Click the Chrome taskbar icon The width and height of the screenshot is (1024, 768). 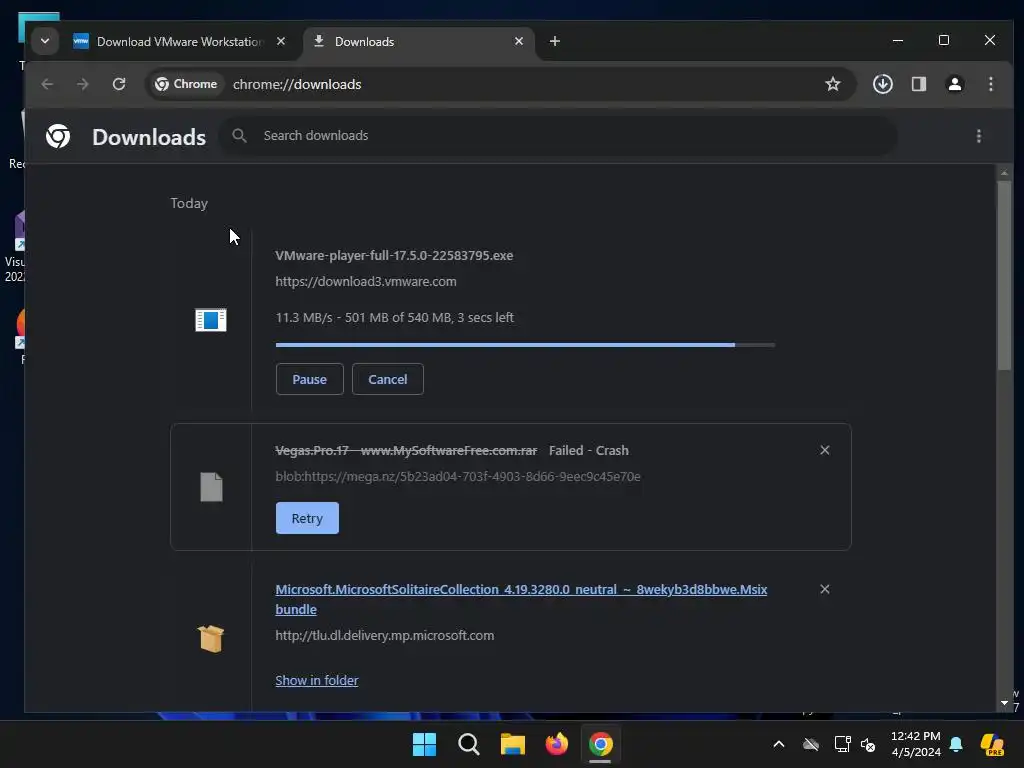click(x=601, y=744)
